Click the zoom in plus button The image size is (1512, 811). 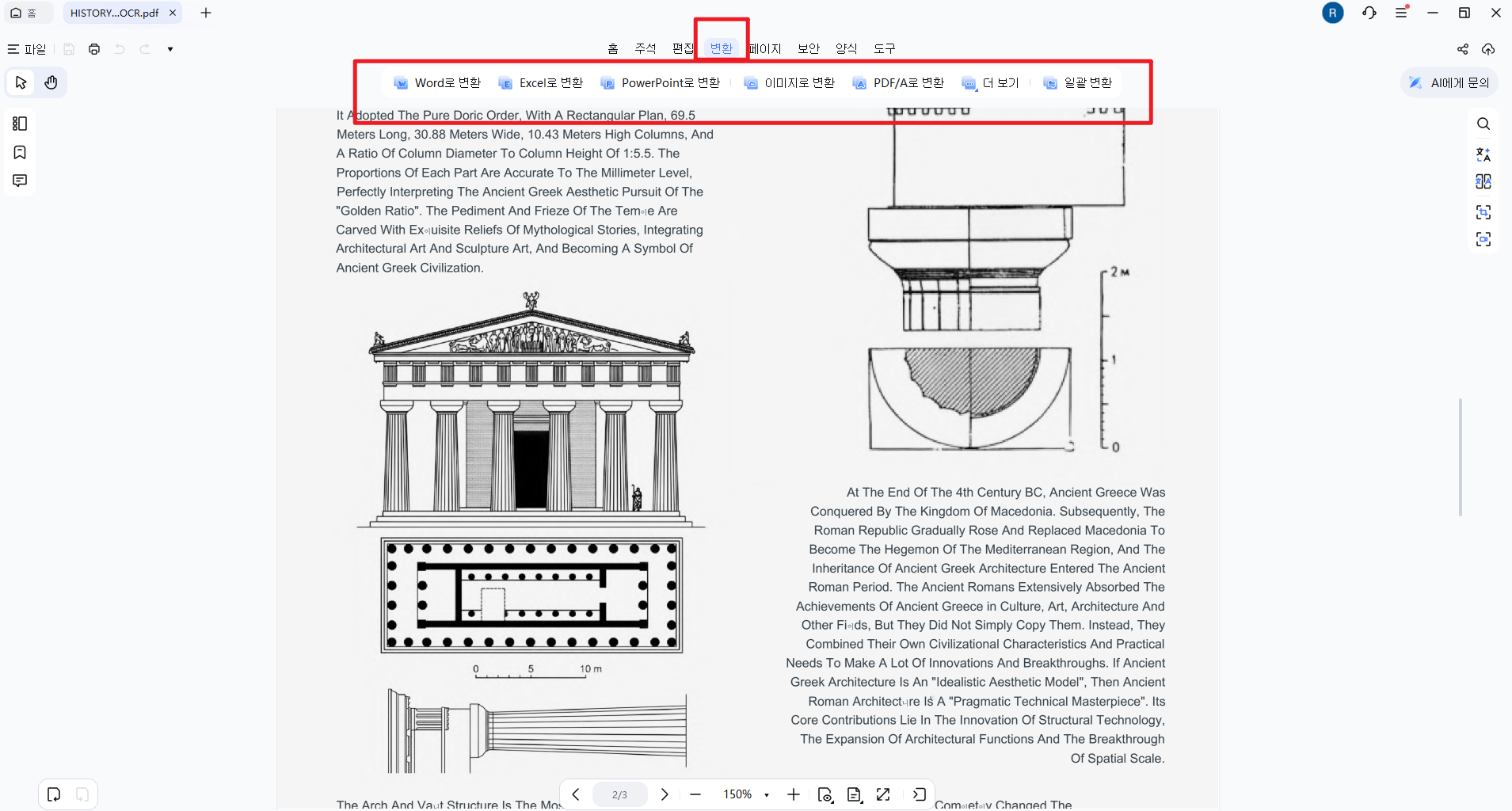794,794
